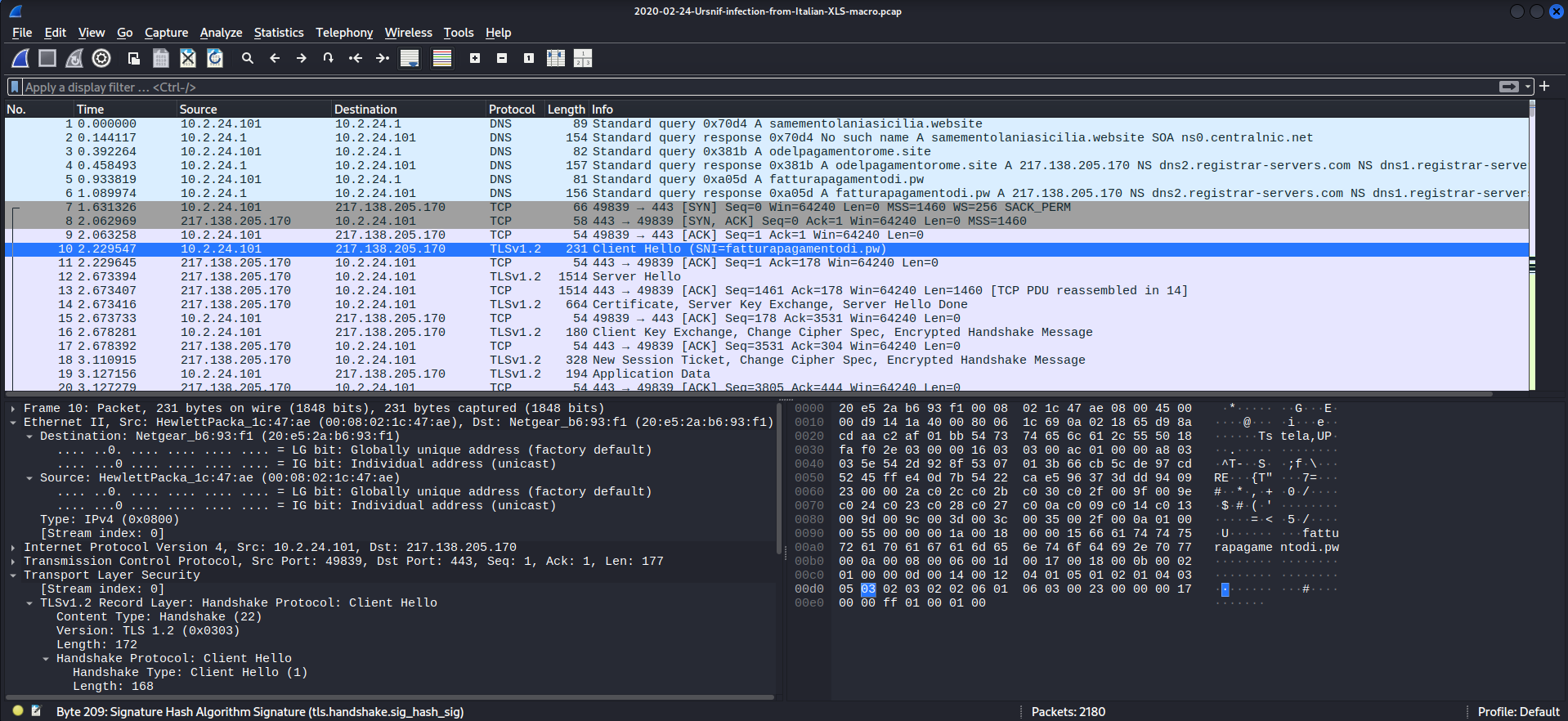Toggle auto-scroll to last packet during capture
The height and width of the screenshot is (721, 1568).
click(410, 58)
